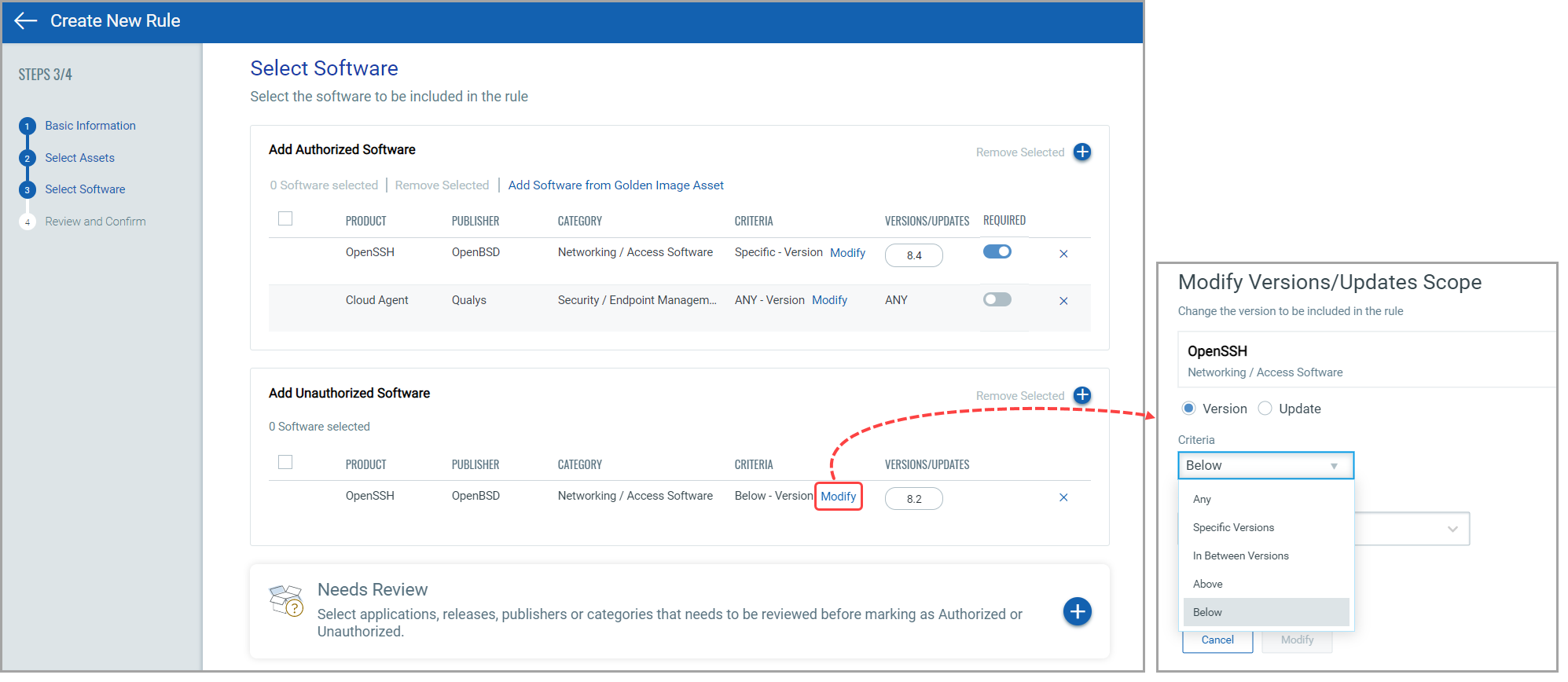Click PUBLISHER column header in authorized table
This screenshot has width=1568, height=682.
click(x=476, y=222)
